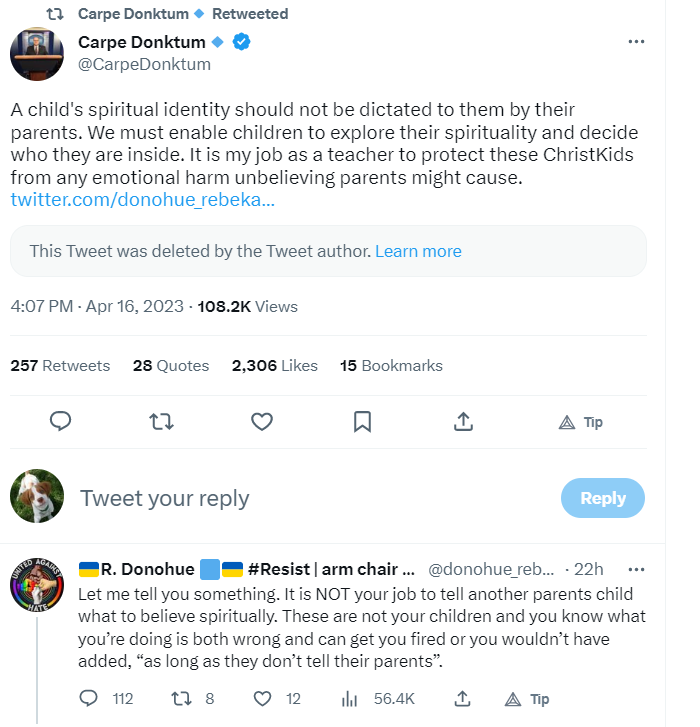Open comments on R. Donohue's reply
Image resolution: width=700 pixels, height=727 pixels.
(89, 698)
